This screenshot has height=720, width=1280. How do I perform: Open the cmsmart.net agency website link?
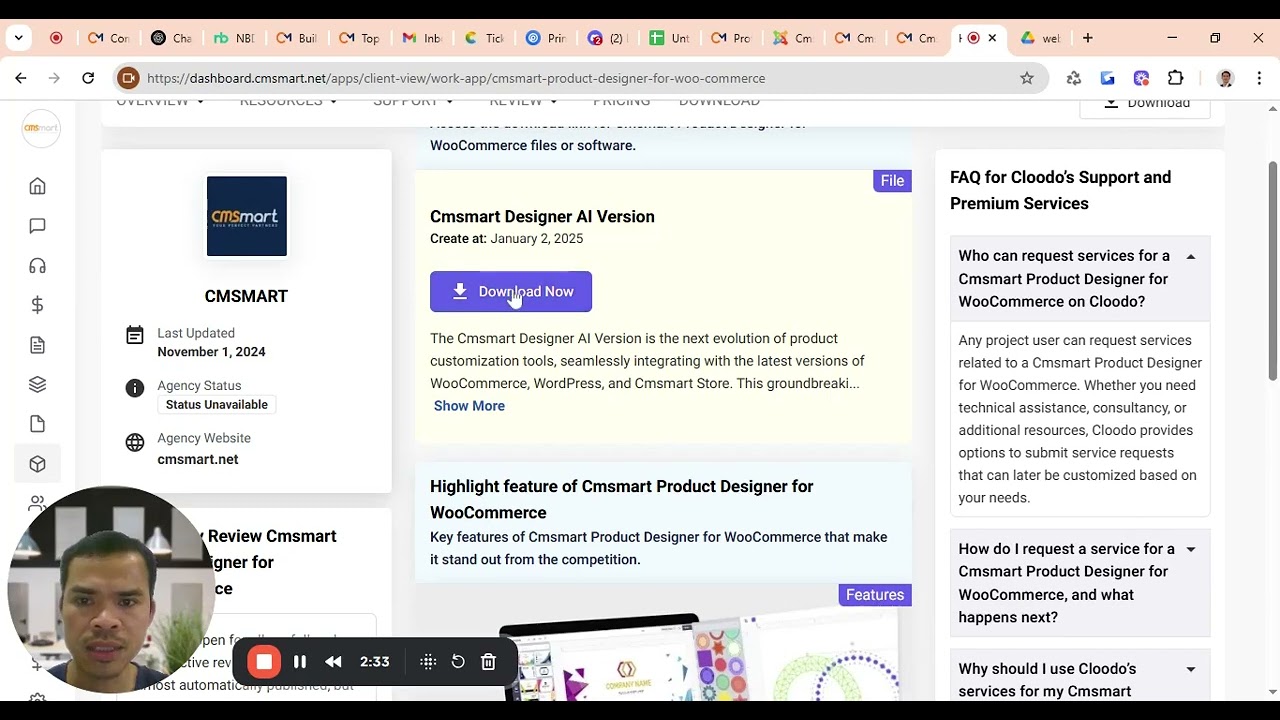click(x=198, y=459)
